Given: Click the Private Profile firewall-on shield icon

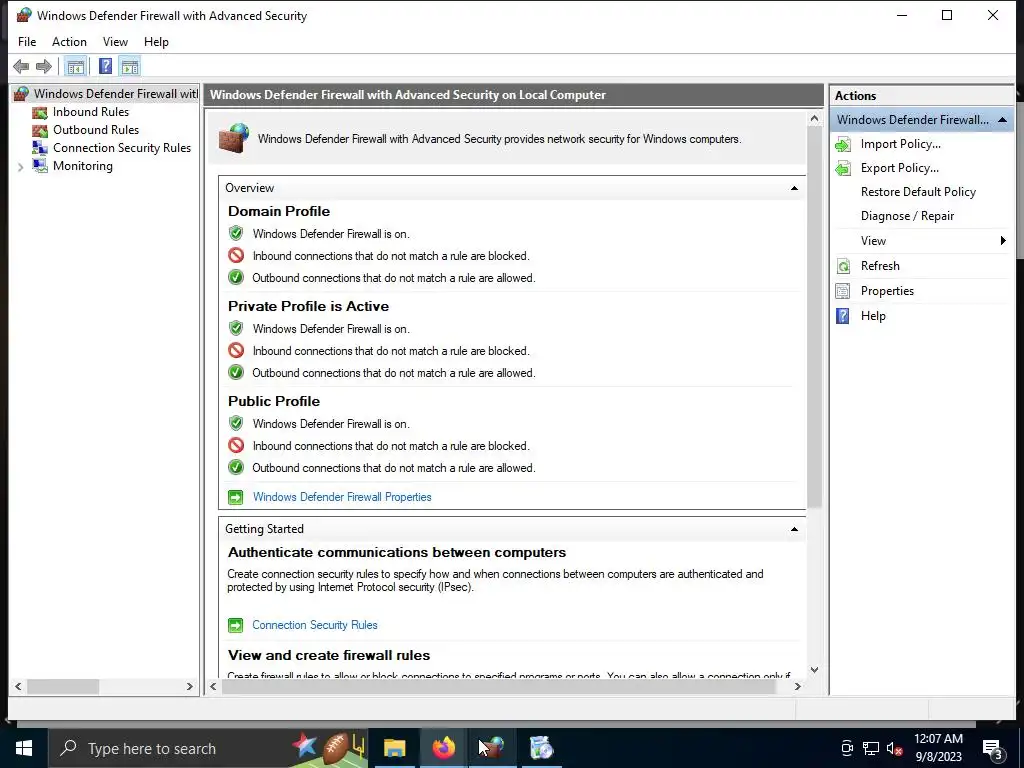Looking at the screenshot, I should pyautogui.click(x=236, y=328).
